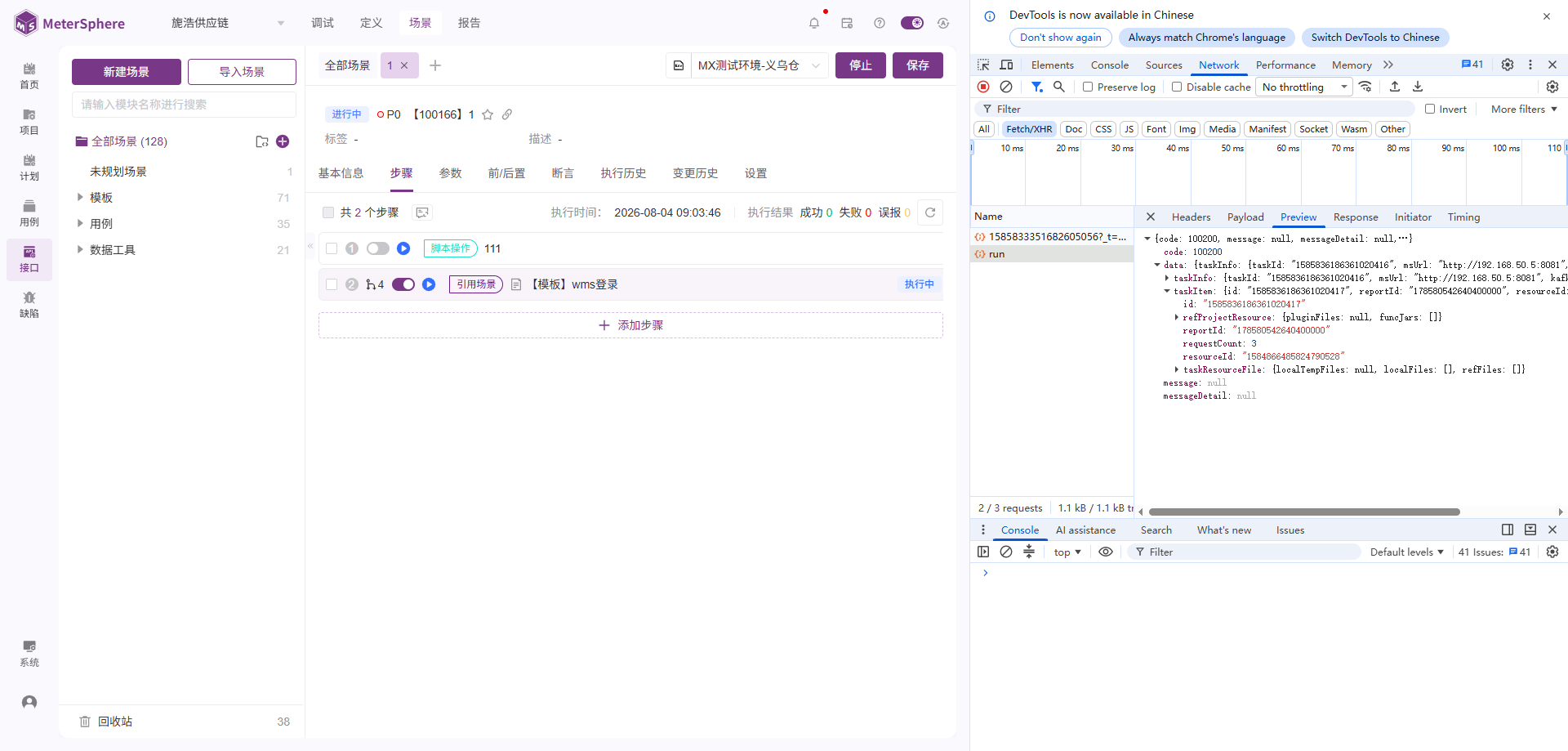The image size is (1568, 751).
Task: Click the DevTools inspect element icon
Action: tap(983, 65)
